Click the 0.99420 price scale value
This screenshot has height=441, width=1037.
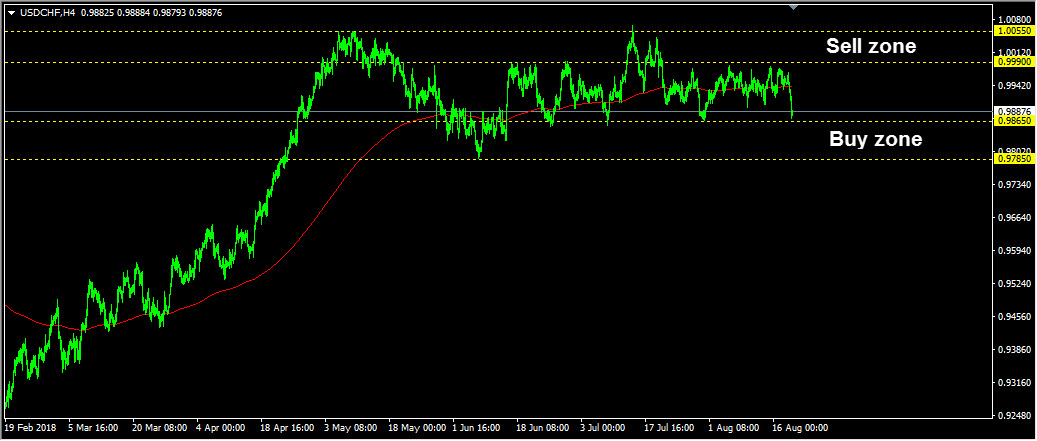[1015, 85]
